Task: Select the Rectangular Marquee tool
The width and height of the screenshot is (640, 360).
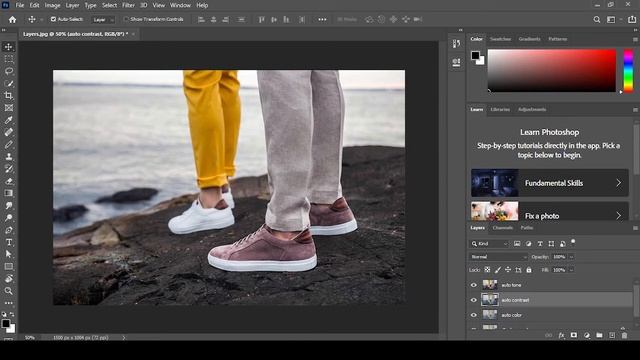Action: coord(8,59)
